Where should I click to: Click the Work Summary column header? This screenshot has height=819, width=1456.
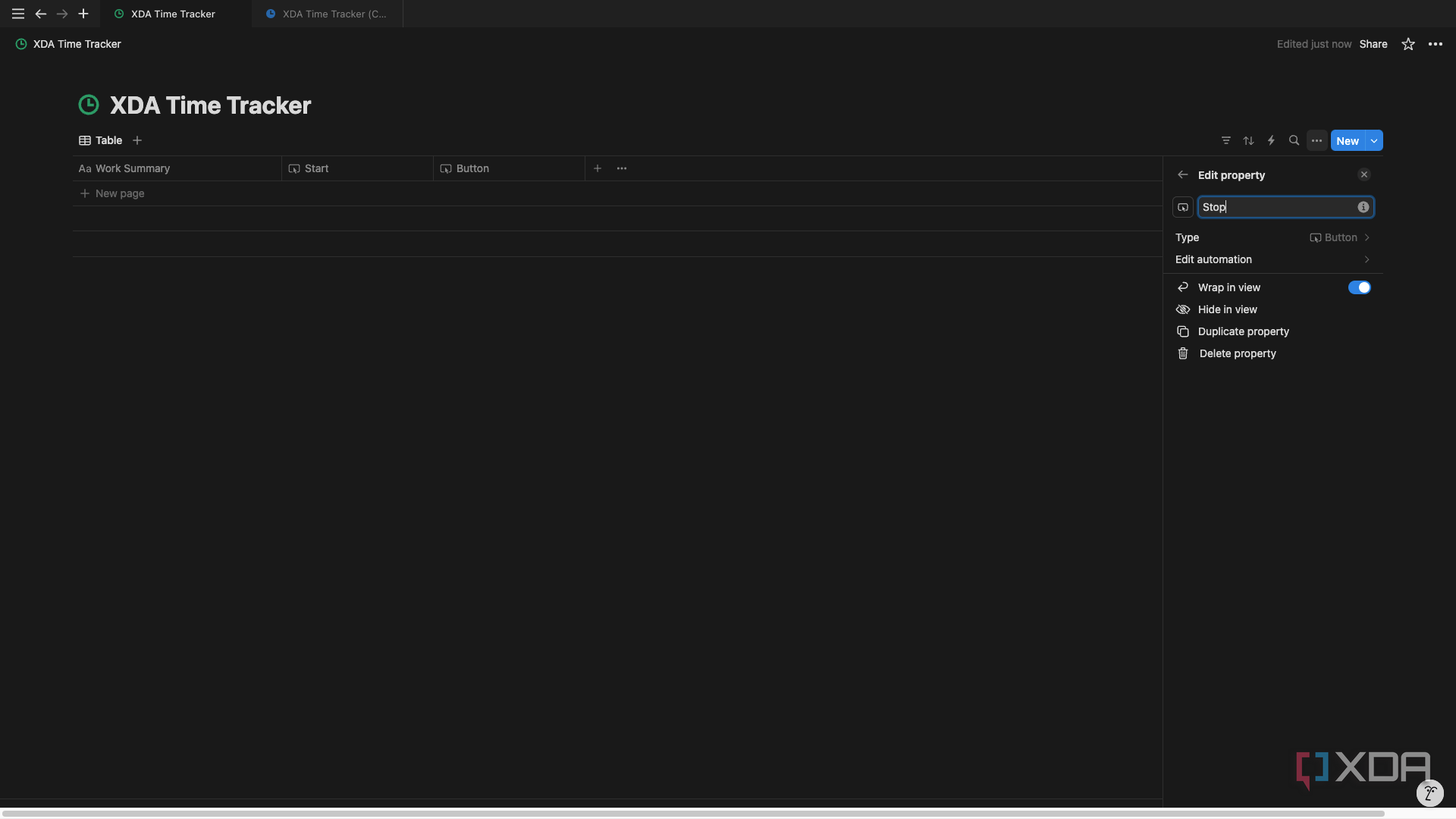coord(177,168)
